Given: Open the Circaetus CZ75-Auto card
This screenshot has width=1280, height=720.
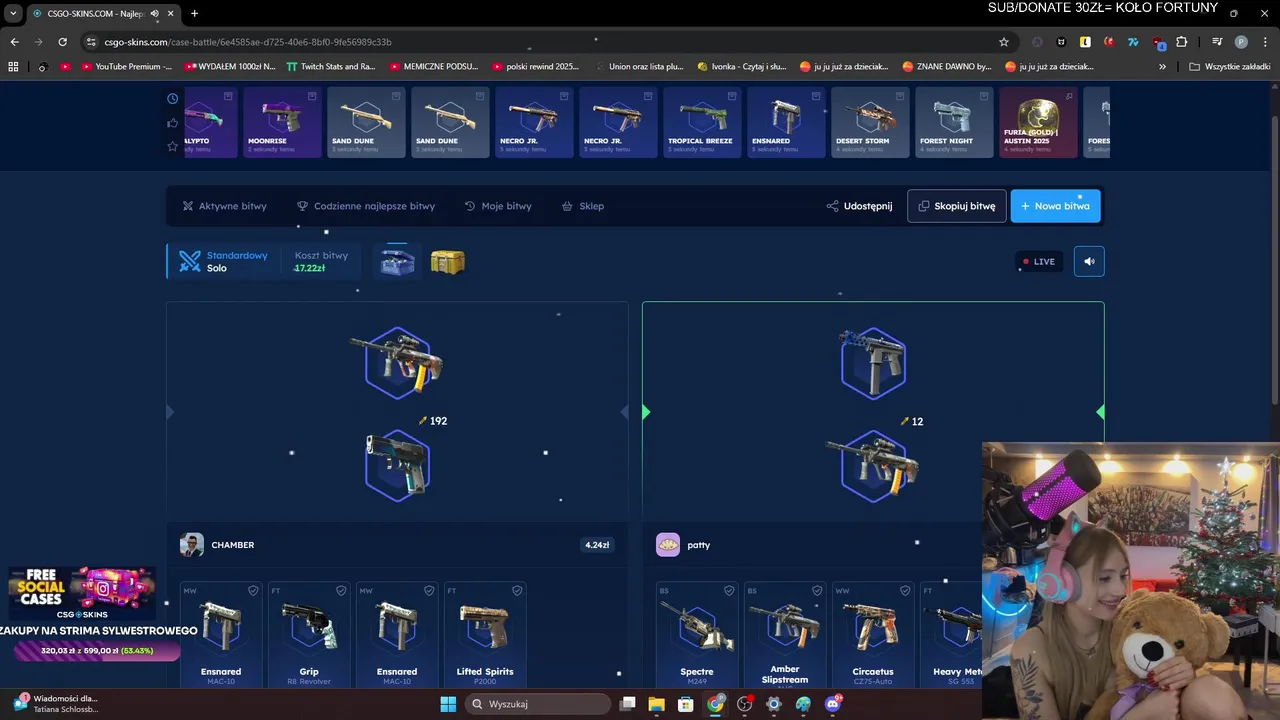Looking at the screenshot, I should point(873,634).
